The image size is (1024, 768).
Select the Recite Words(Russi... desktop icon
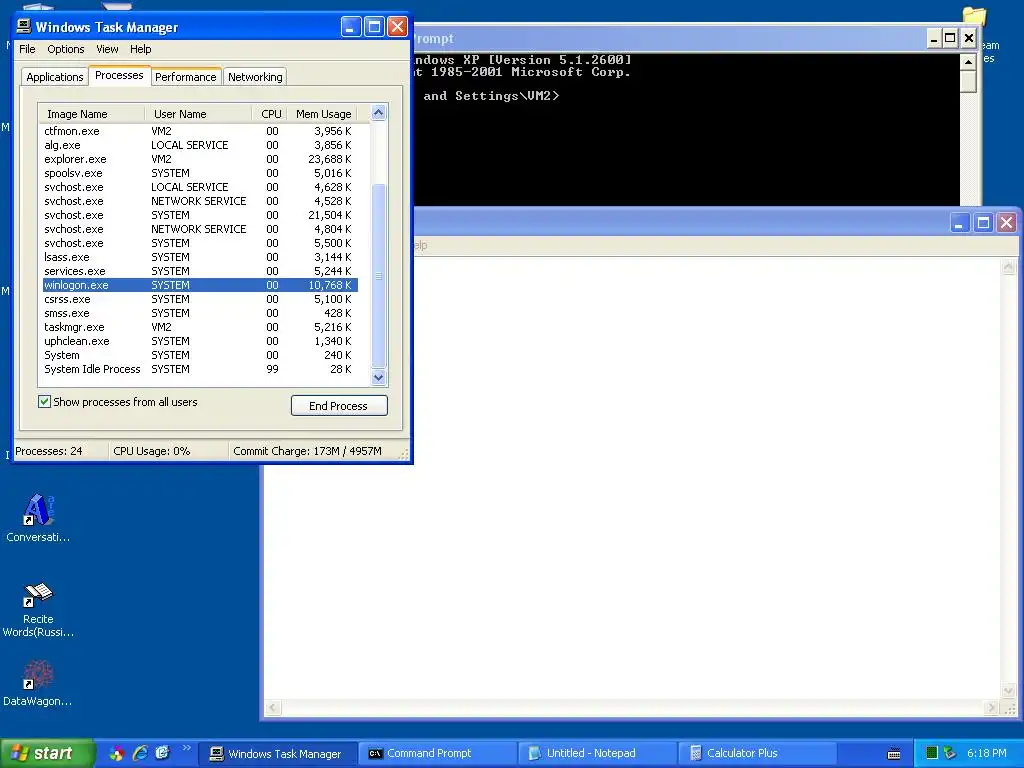click(38, 609)
